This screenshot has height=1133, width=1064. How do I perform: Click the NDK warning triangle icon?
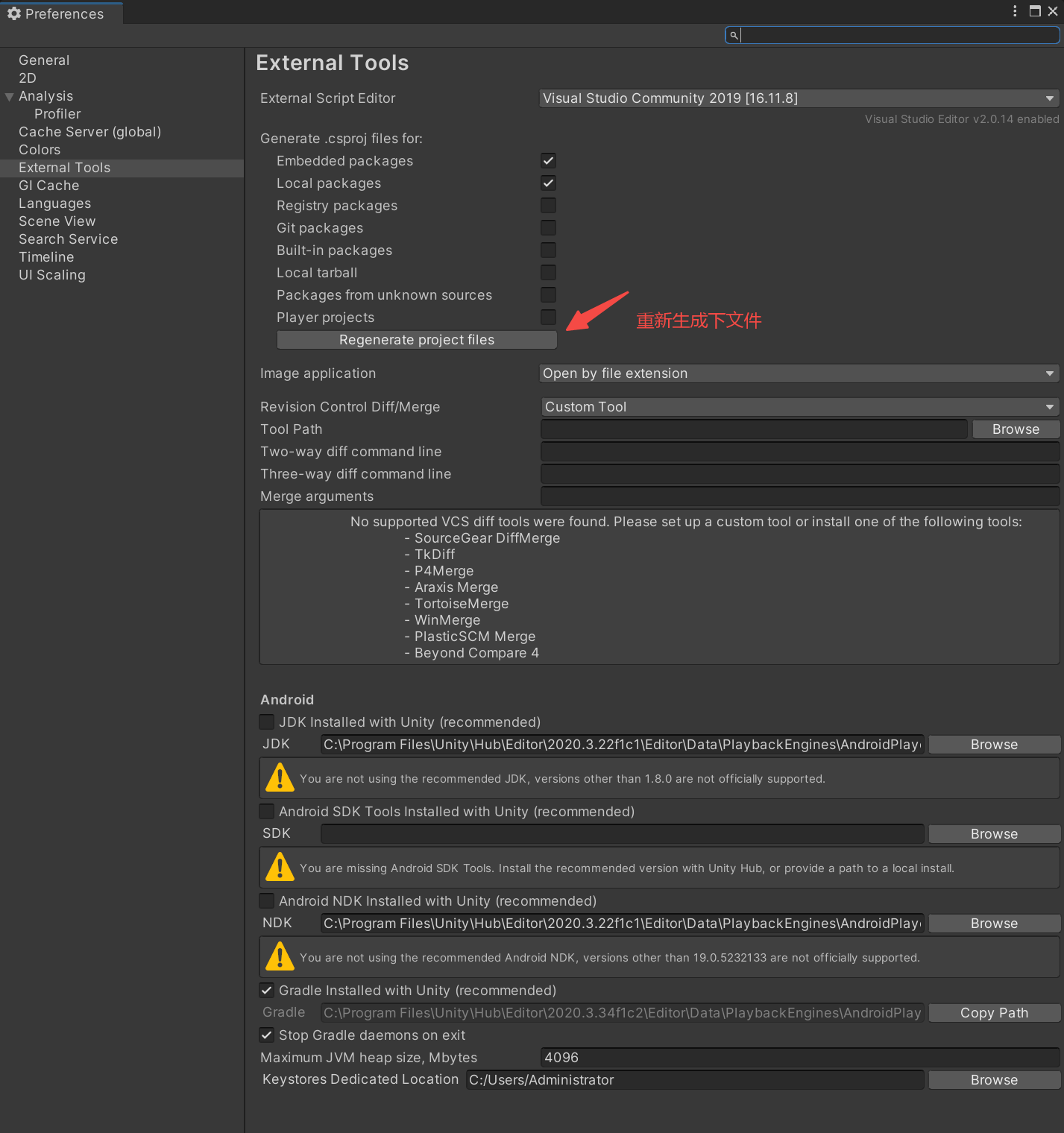pos(280,956)
